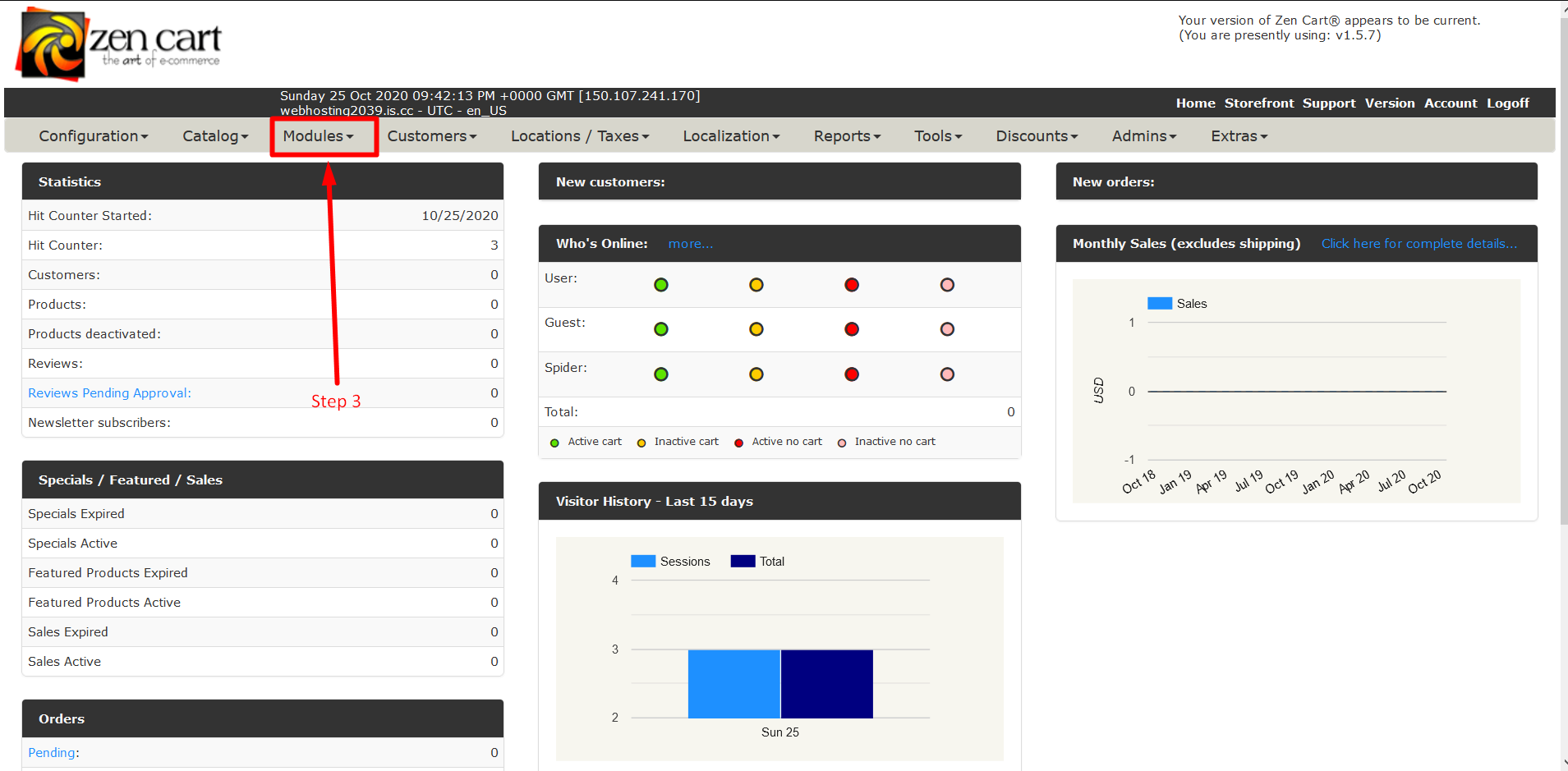Click Logoff in the header
This screenshot has width=1568, height=771.
[x=1507, y=103]
